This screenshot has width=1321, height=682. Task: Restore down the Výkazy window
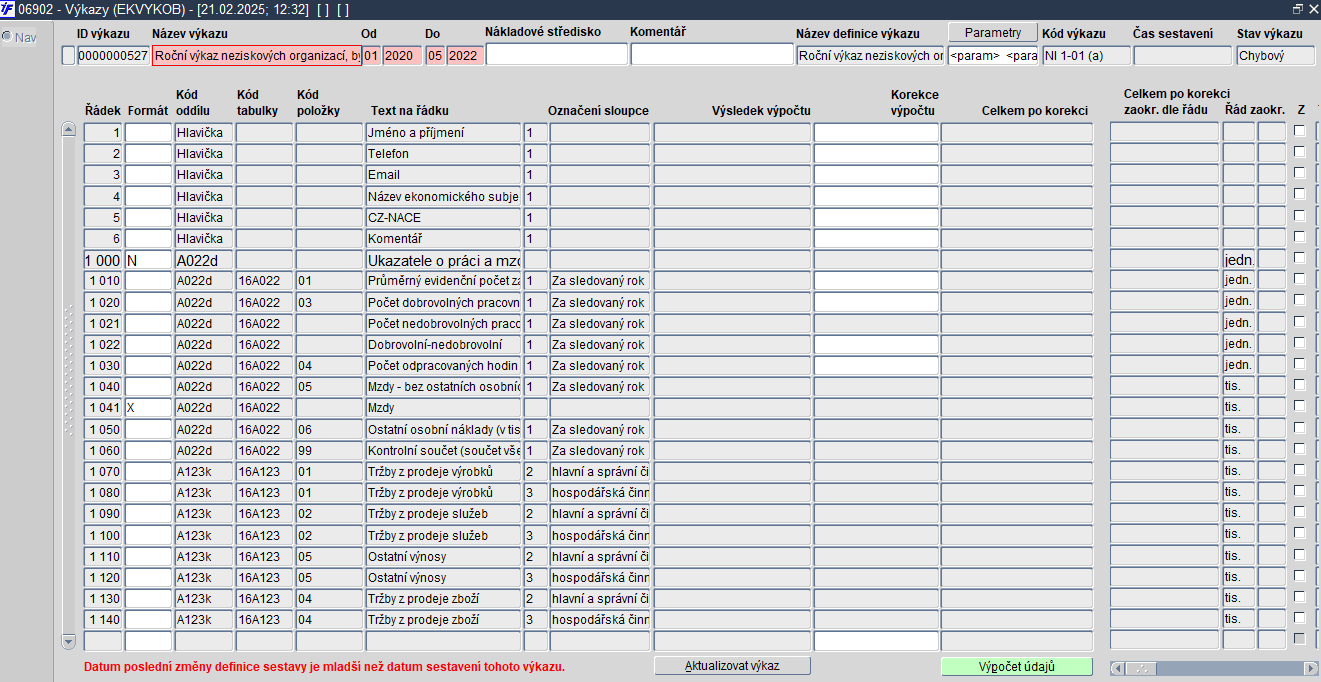tap(1297, 8)
